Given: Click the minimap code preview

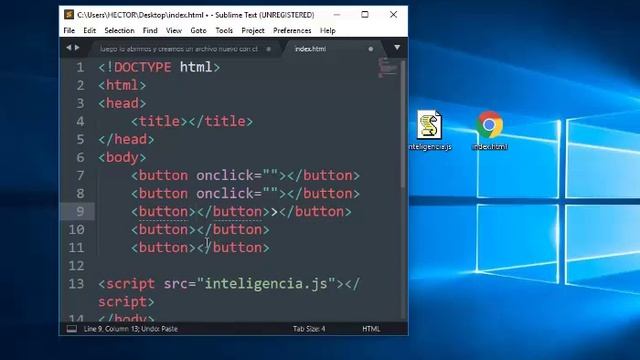Looking at the screenshot, I should click(387, 67).
